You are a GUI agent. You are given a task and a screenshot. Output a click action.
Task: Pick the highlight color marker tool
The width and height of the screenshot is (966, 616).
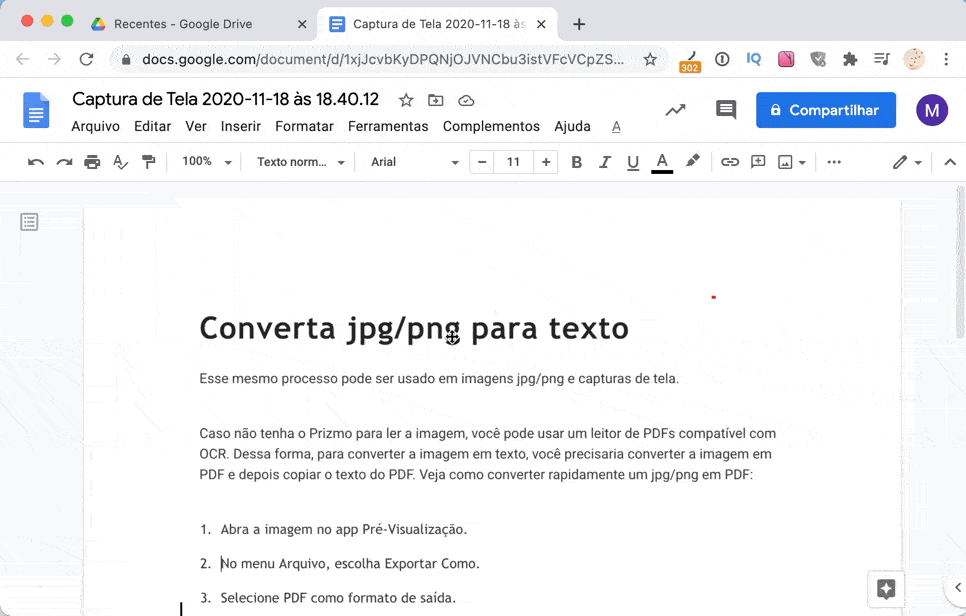pos(692,161)
